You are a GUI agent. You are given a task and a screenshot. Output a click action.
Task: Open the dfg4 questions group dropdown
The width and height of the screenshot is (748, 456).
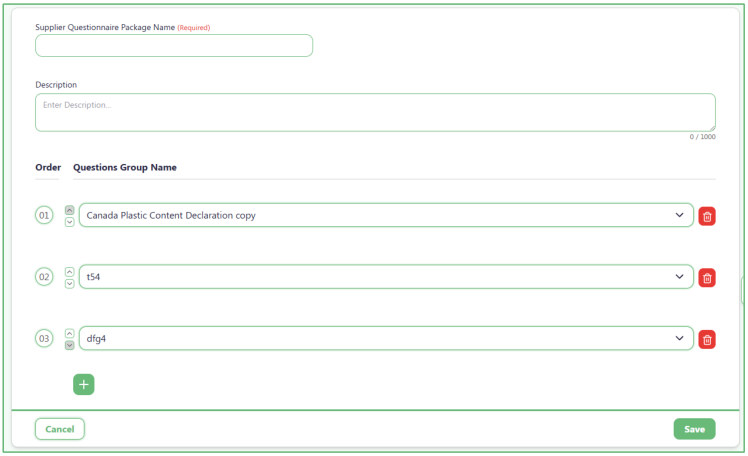pos(386,338)
